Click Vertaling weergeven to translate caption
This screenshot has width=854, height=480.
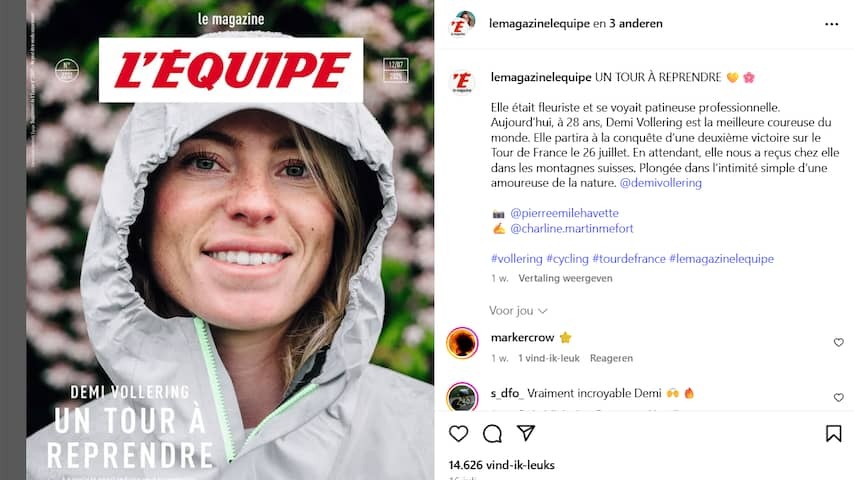[565, 278]
